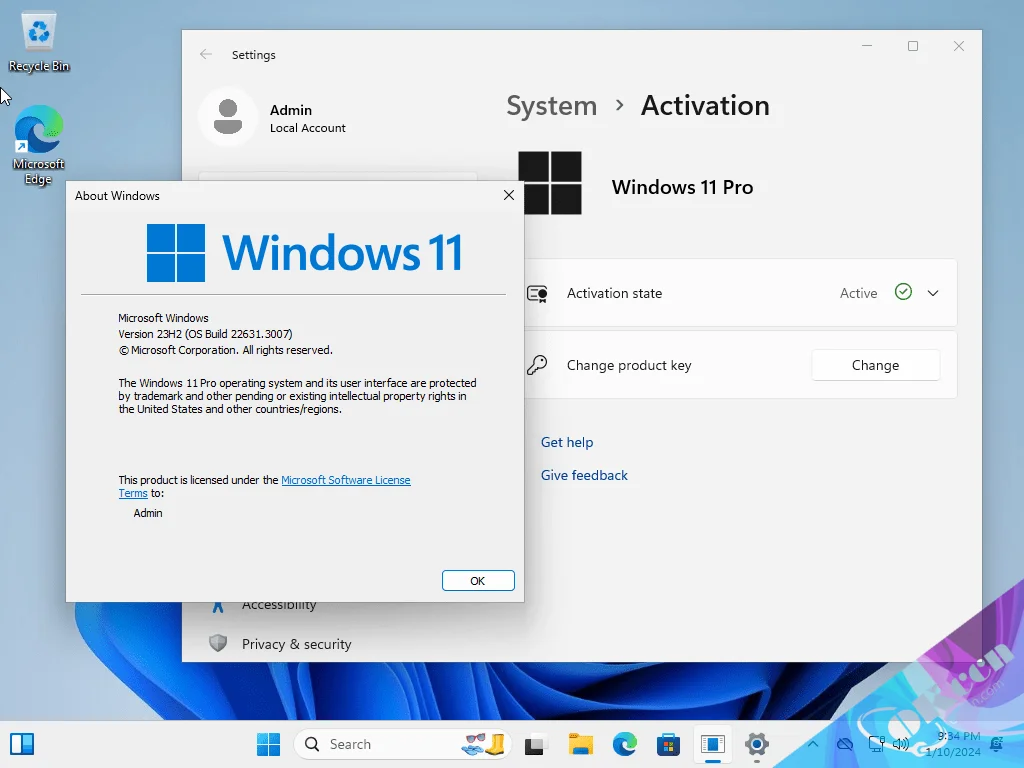This screenshot has height=768, width=1024.
Task: Maximize the Settings window
Action: pyautogui.click(x=913, y=46)
